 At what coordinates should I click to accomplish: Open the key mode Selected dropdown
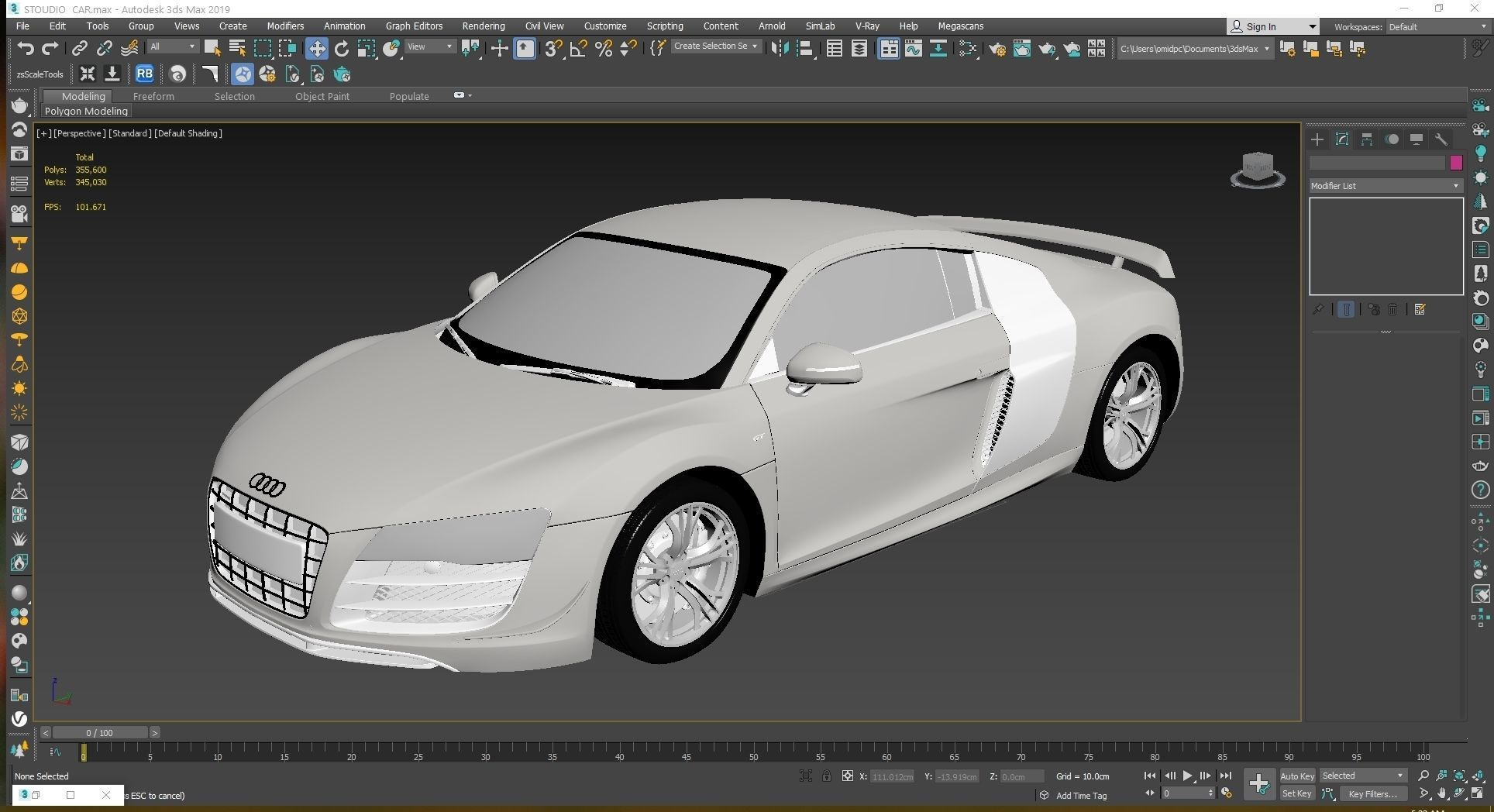(x=1362, y=776)
